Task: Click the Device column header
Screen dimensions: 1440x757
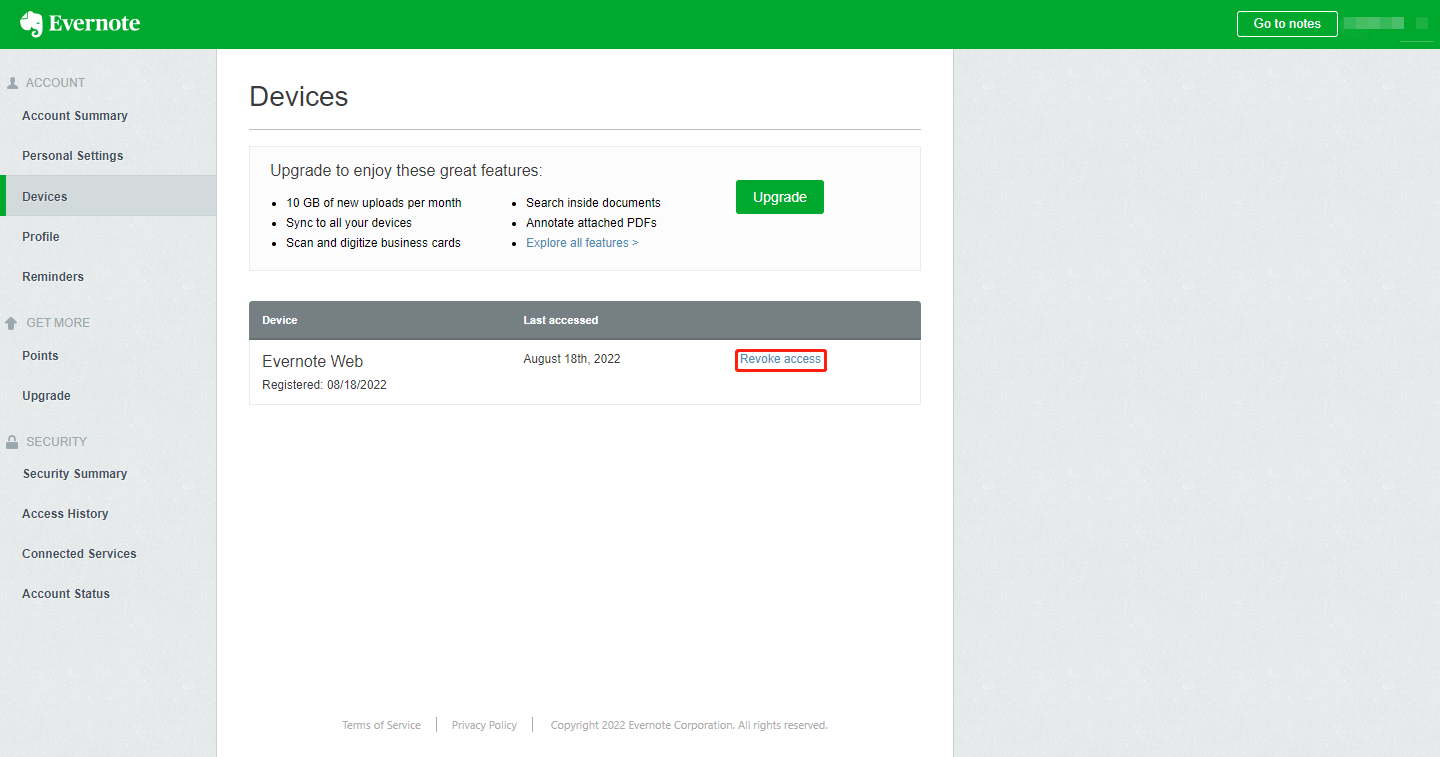Action: (280, 320)
